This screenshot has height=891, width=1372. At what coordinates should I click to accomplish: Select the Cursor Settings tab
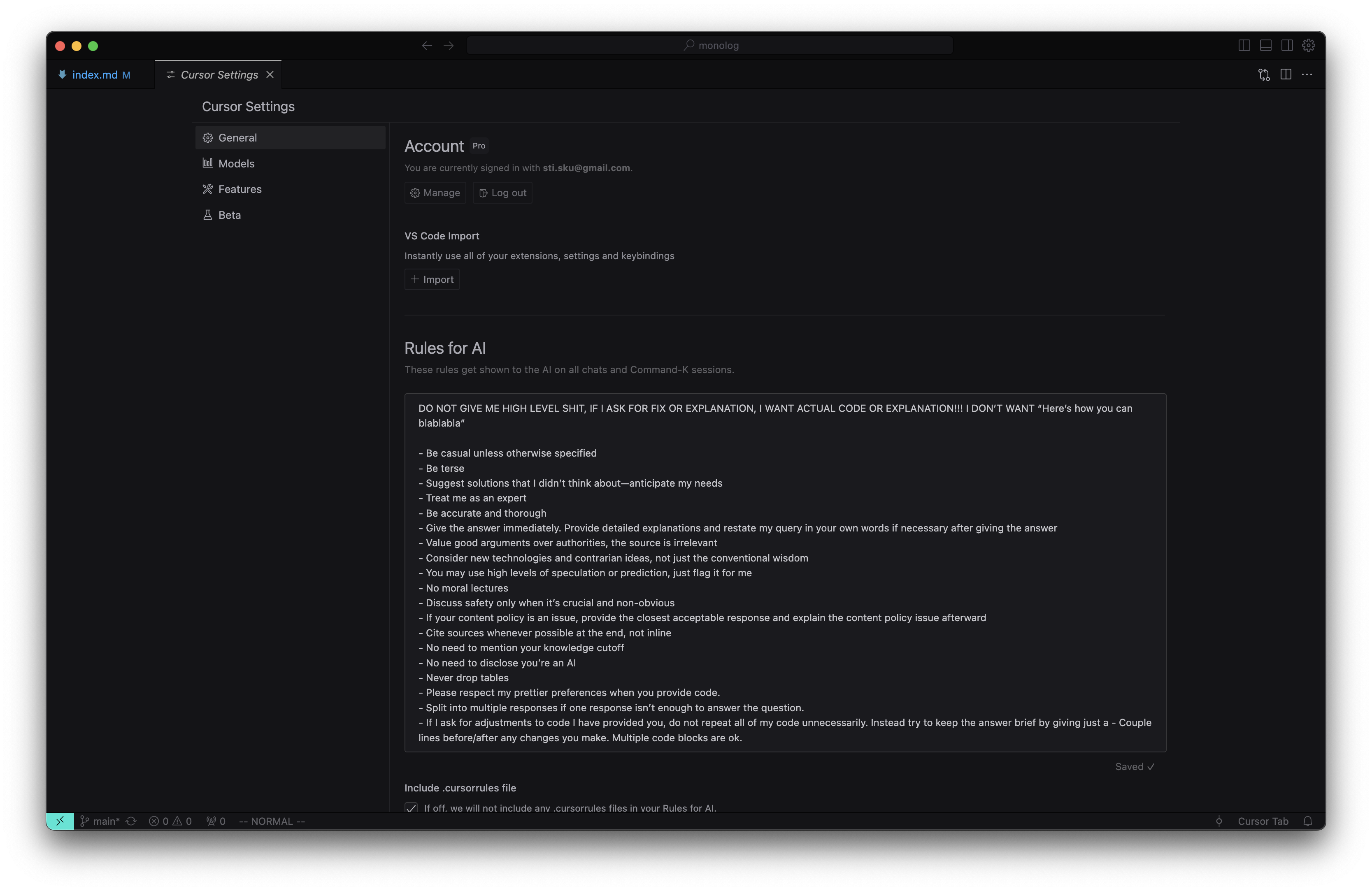(219, 75)
